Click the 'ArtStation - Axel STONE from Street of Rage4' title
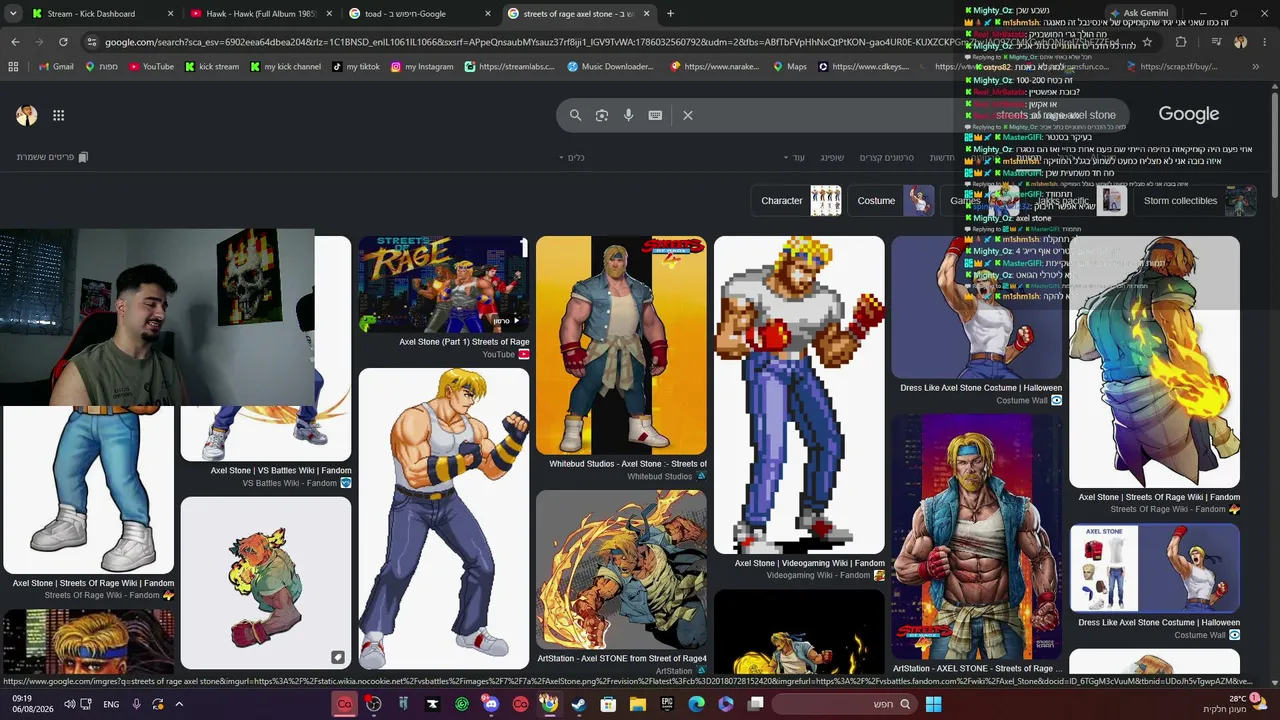The height and width of the screenshot is (720, 1280). [x=622, y=659]
